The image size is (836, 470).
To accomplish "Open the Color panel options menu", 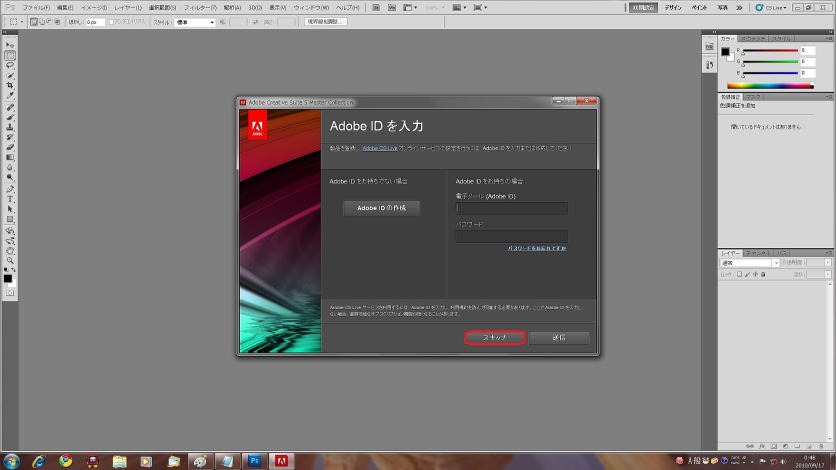I will pyautogui.click(x=829, y=38).
